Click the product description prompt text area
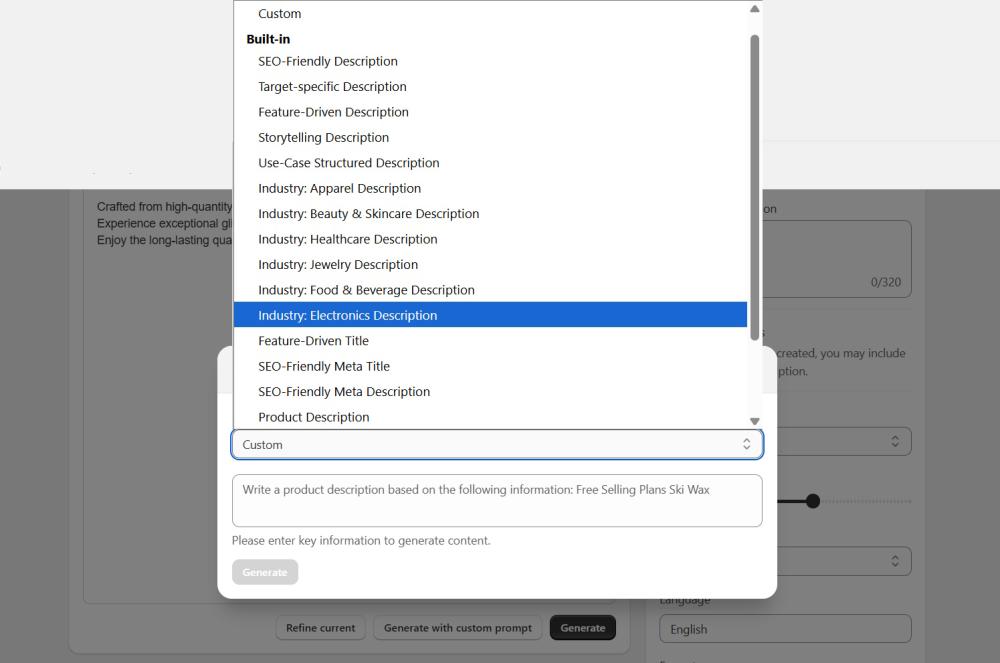Screen dimensions: 1000x663 497,500
